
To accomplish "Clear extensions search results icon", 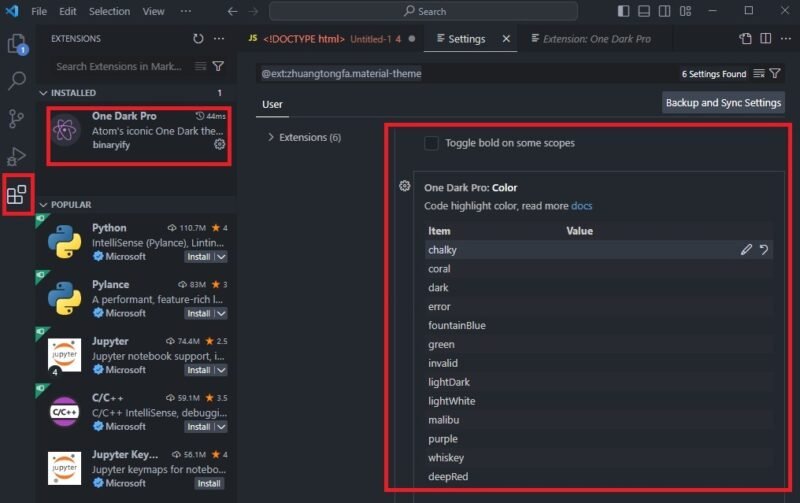I will [x=201, y=66].
